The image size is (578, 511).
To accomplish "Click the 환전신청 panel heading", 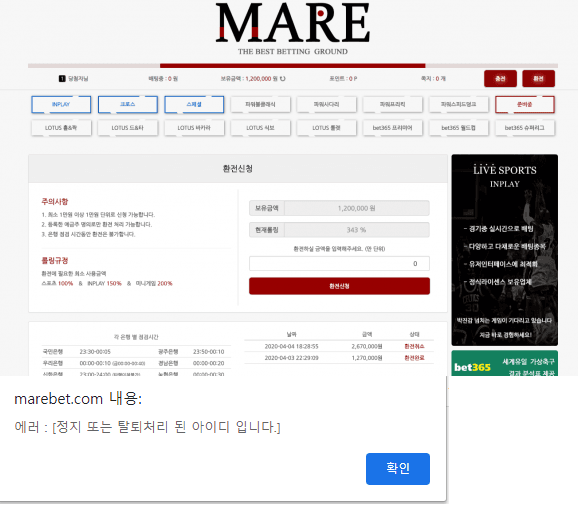I will [238, 168].
